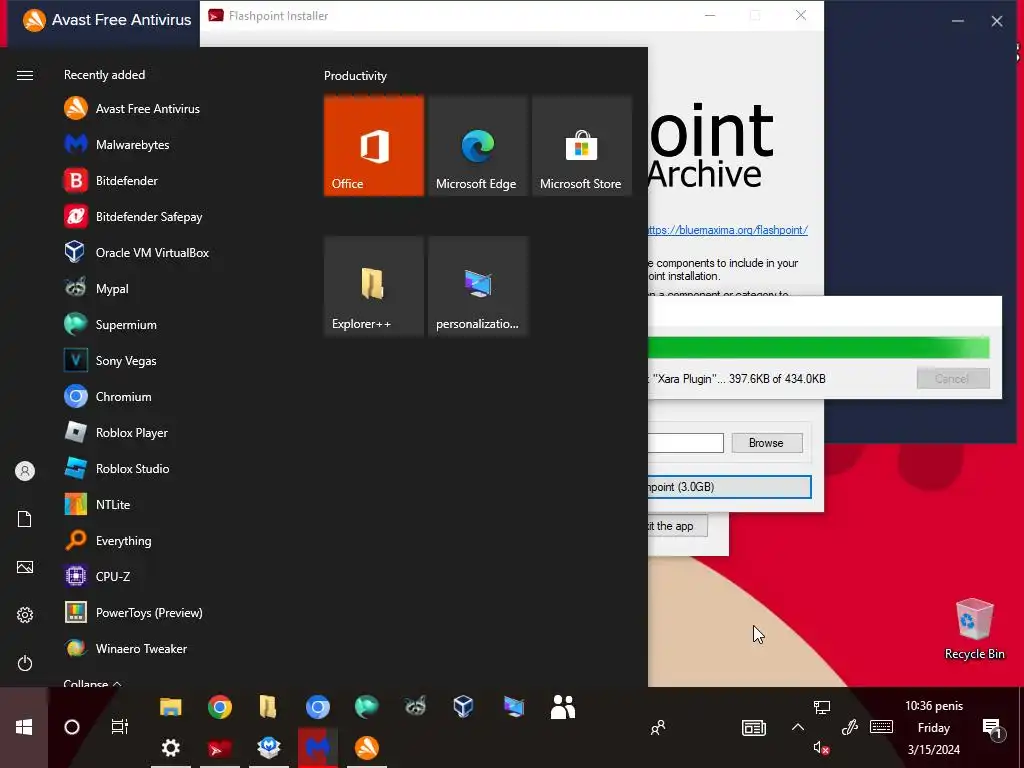Image resolution: width=1024 pixels, height=768 pixels.
Task: Open Supermium from the taskbar
Action: tap(366, 707)
